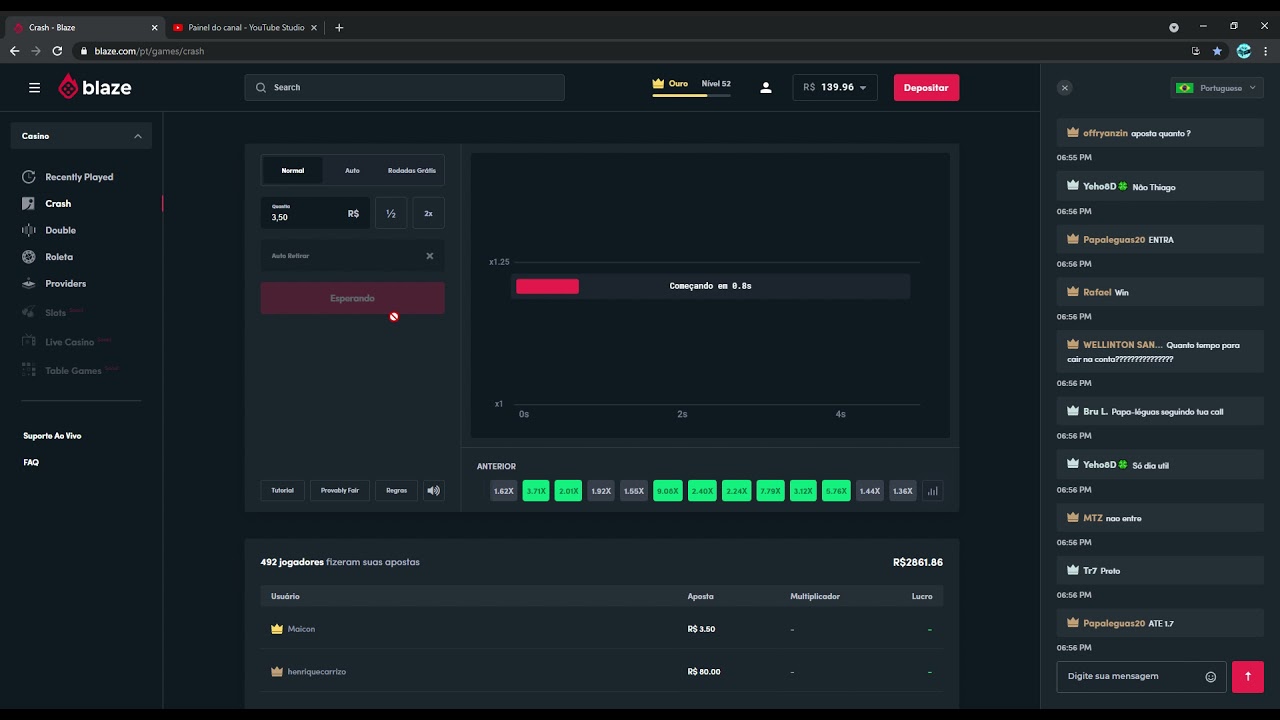The width and height of the screenshot is (1280, 720).
Task: Open Chrome three-dot menu
Action: [1267, 51]
